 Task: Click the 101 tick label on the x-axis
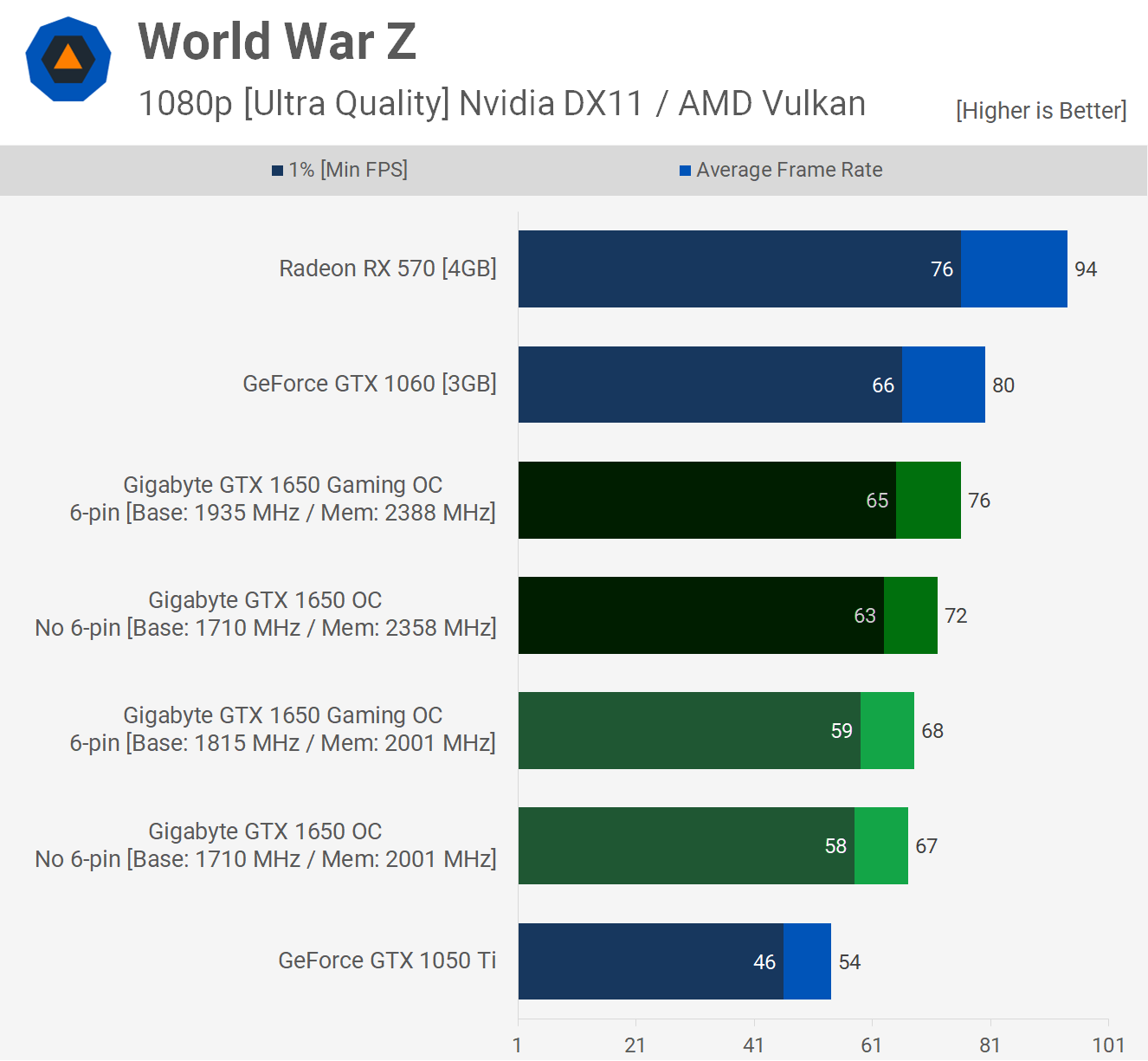[1107, 1045]
